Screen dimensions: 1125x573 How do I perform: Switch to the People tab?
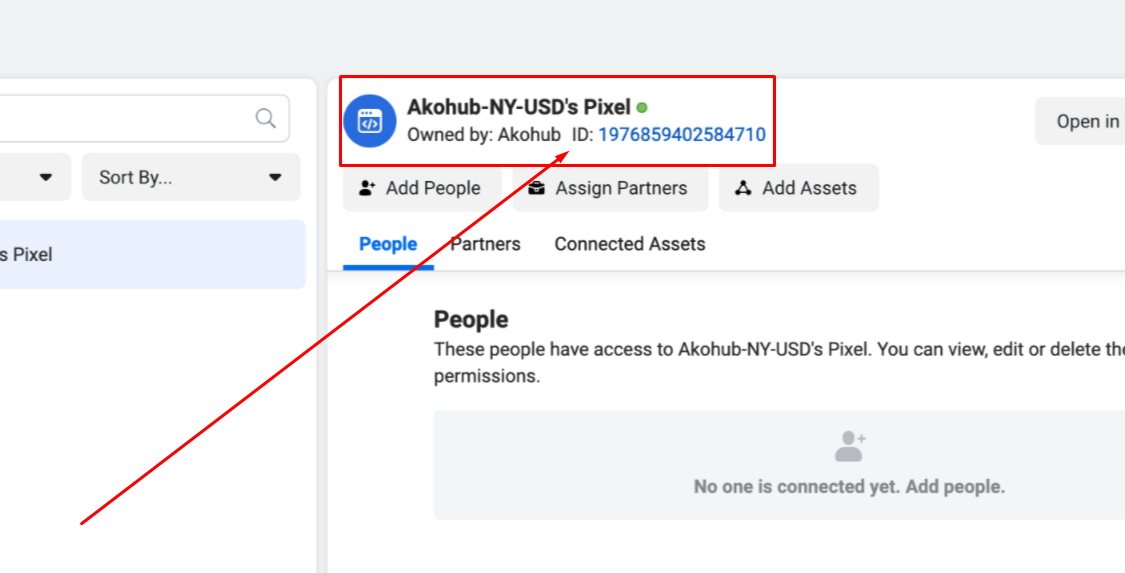pos(388,244)
